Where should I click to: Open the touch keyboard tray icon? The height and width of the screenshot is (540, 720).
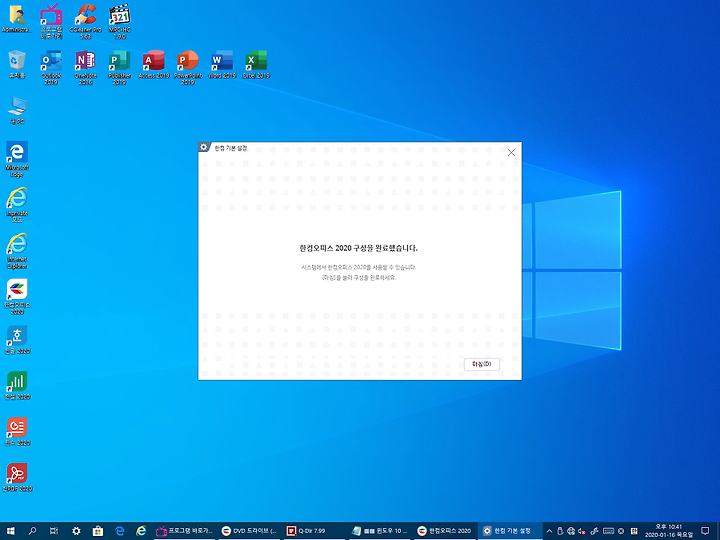(x=608, y=531)
